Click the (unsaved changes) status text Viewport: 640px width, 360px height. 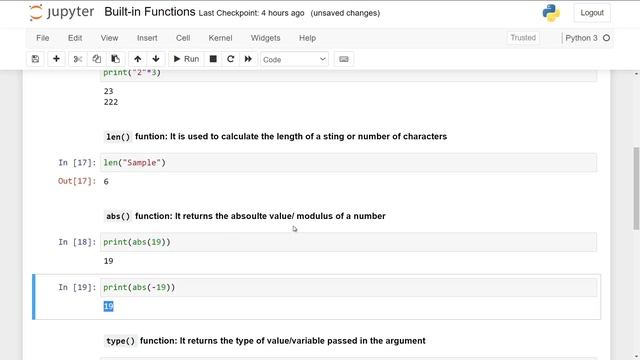coord(345,13)
